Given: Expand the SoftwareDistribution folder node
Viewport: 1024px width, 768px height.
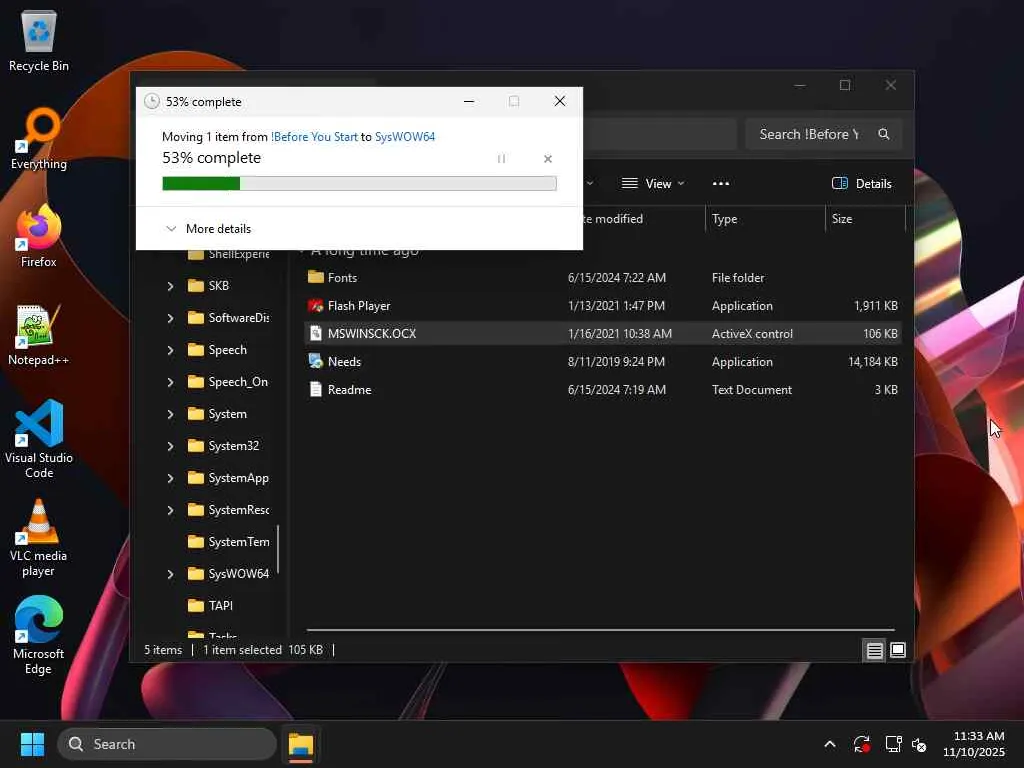Looking at the screenshot, I should 170,318.
